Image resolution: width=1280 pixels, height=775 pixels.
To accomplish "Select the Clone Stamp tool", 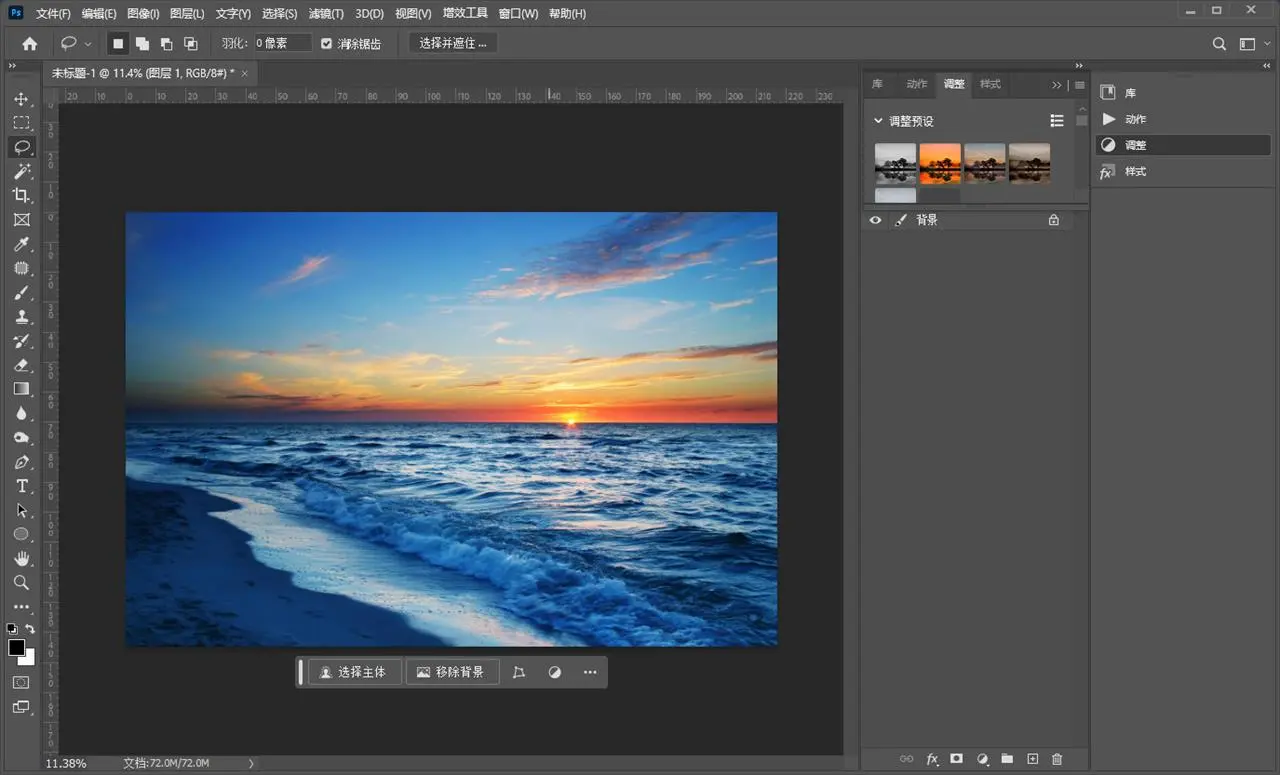I will [x=22, y=317].
